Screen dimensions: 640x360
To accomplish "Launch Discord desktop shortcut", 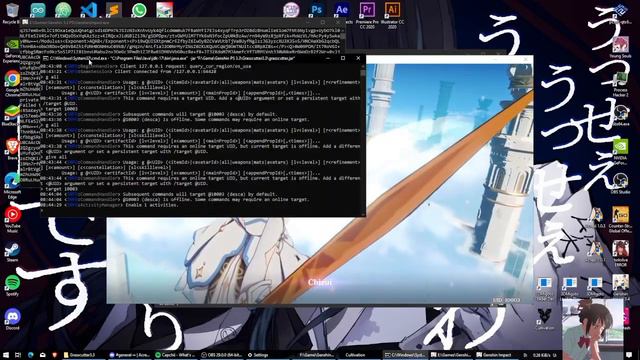I will tap(12, 319).
